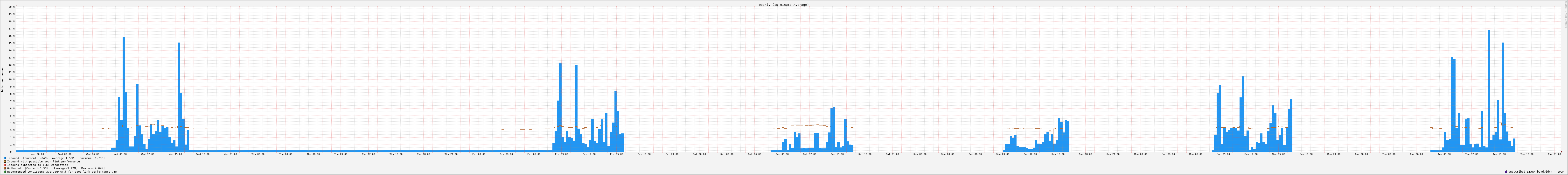Click the green recommended average legend marker
The height and width of the screenshot is (175, 1568).
pyautogui.click(x=5, y=172)
